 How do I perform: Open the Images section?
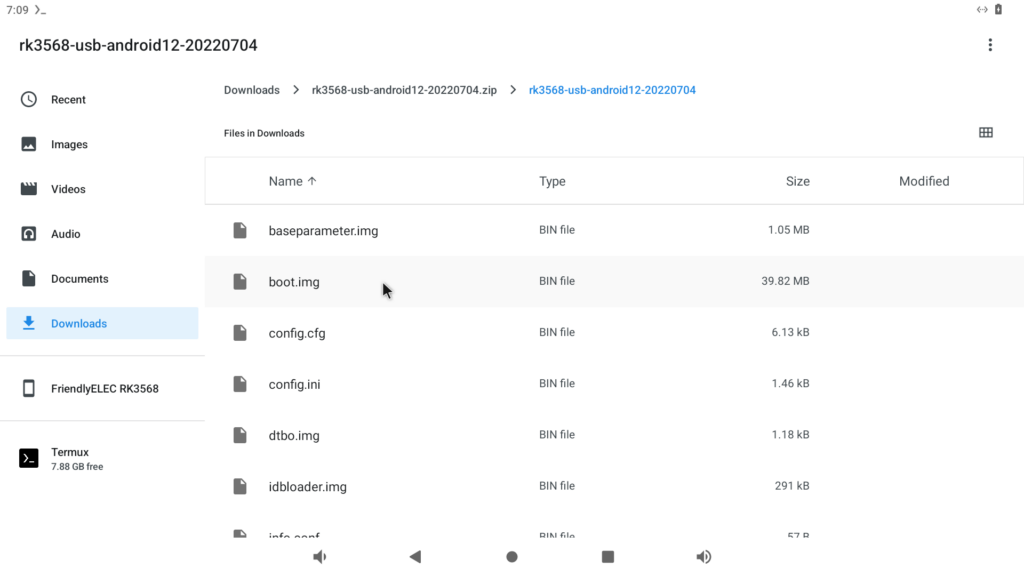point(103,144)
